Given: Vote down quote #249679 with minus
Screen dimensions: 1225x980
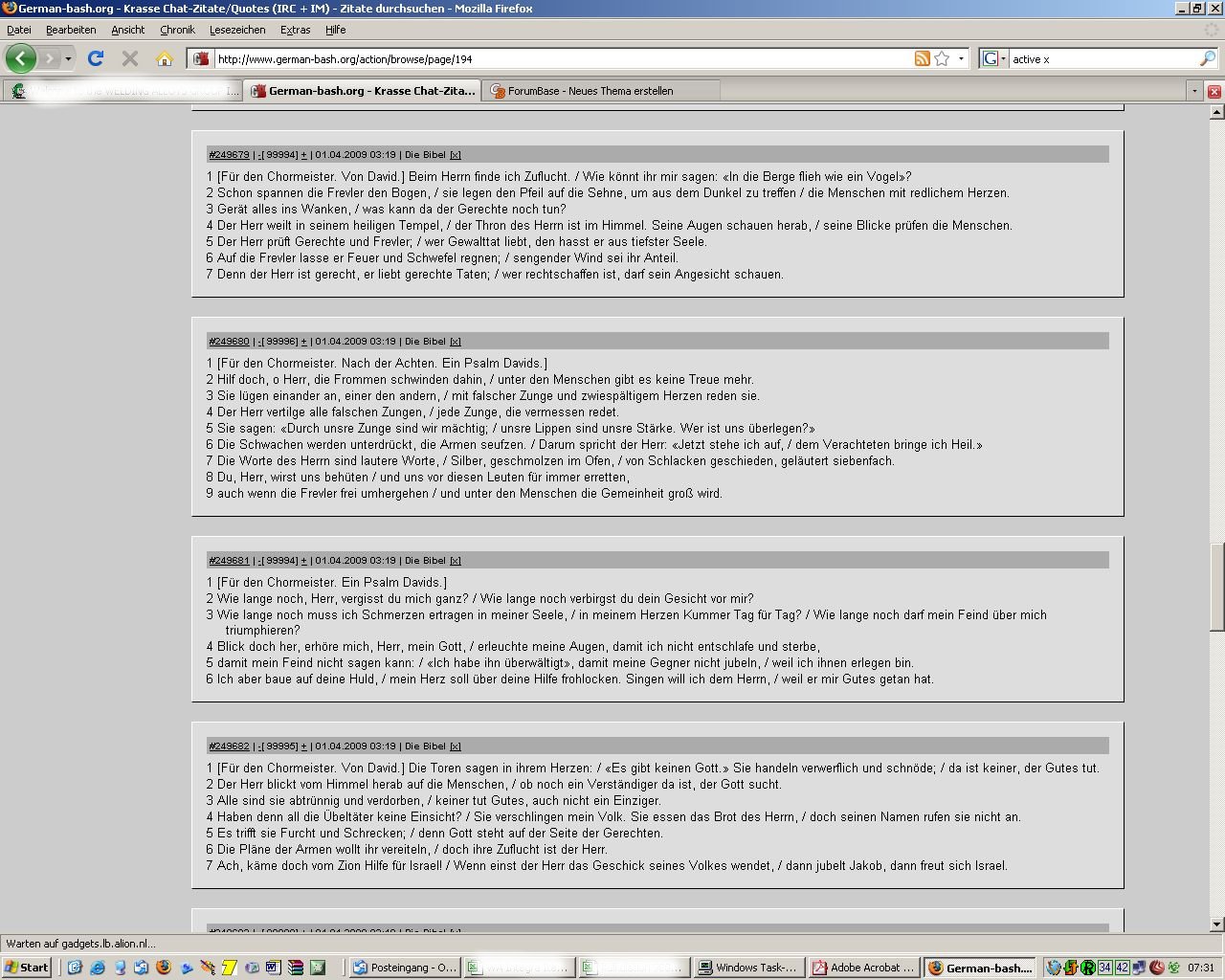Looking at the screenshot, I should 260,155.
